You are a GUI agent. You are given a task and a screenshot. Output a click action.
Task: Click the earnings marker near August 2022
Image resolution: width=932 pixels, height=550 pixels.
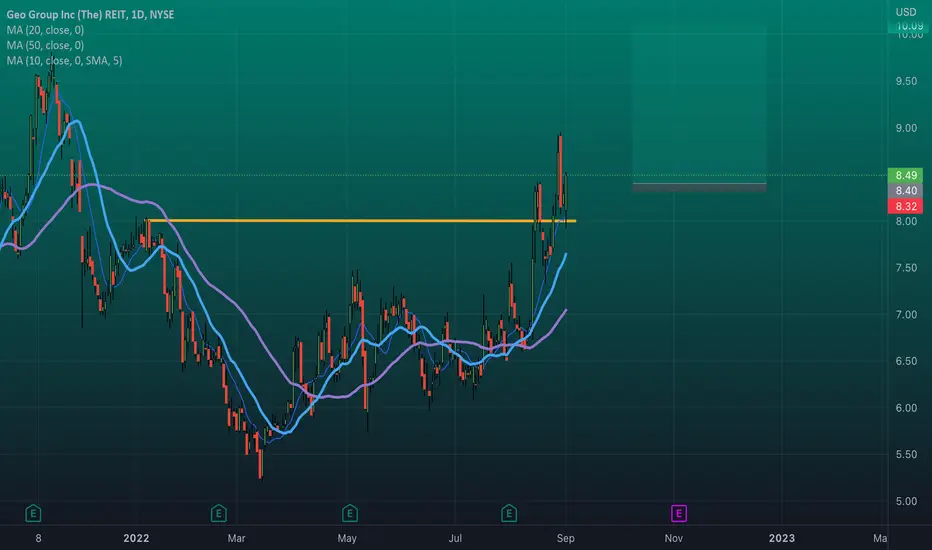(509, 513)
